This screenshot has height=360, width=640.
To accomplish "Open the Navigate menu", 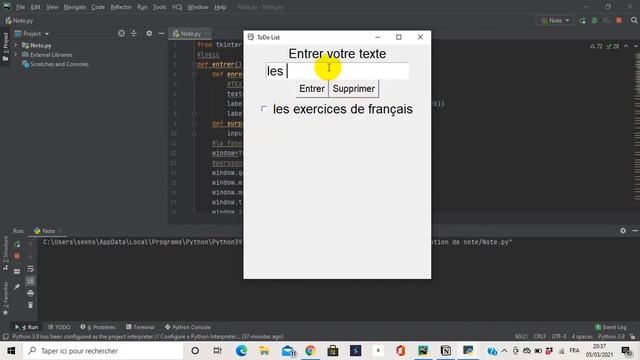I will [x=75, y=7].
